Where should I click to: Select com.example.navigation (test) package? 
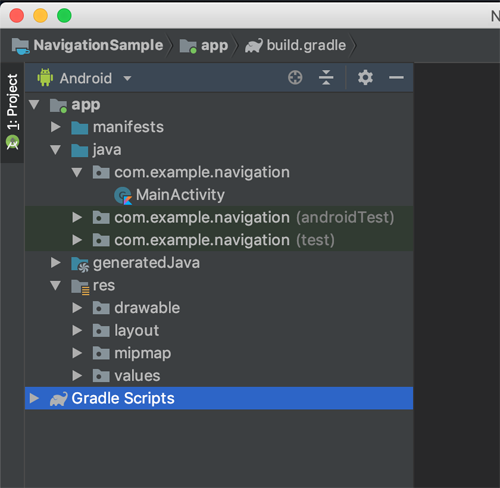tap(224, 240)
